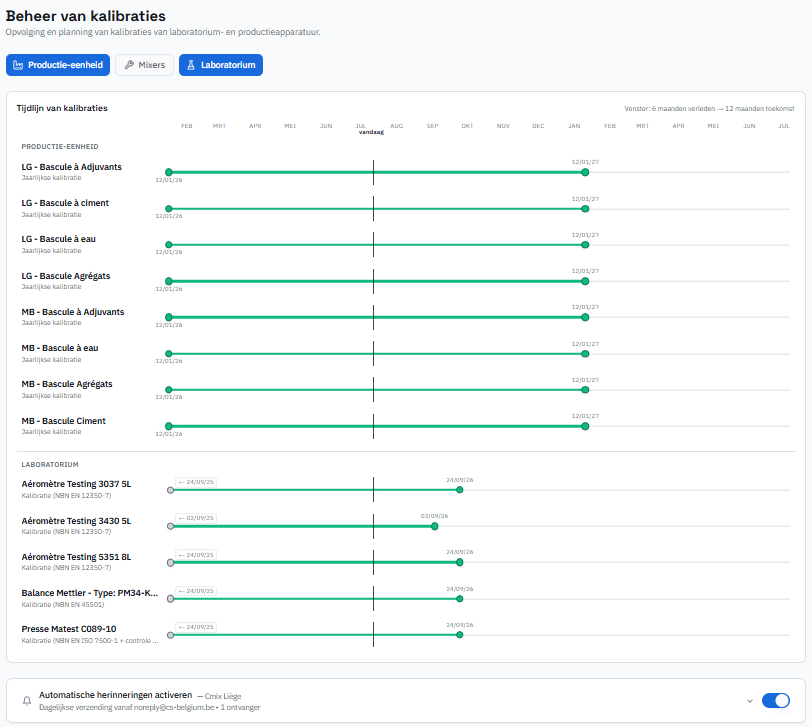Toggle the Laboratorium filter chip
Screen dimensions: 812x727
221,65
